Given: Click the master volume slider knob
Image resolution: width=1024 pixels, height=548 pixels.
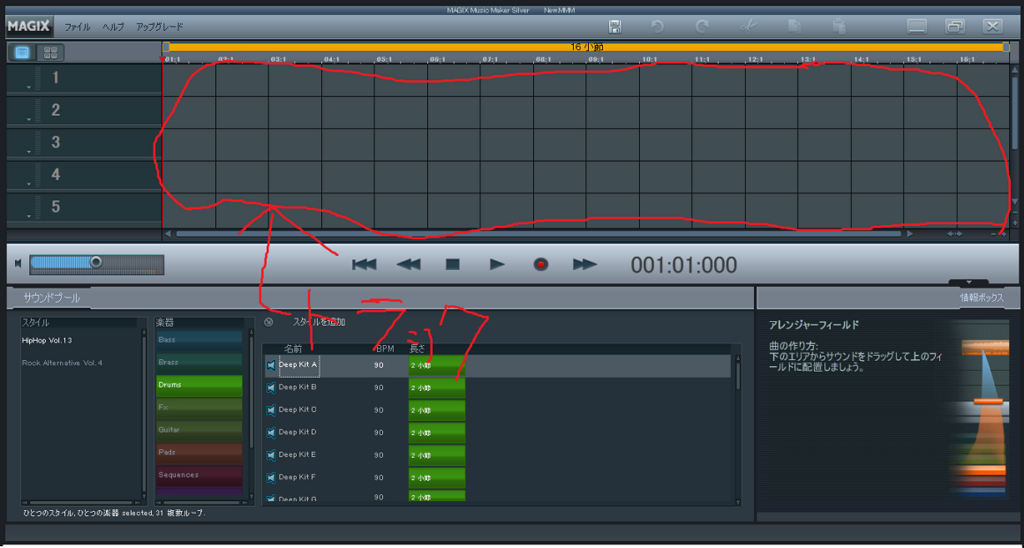Looking at the screenshot, I should (96, 262).
